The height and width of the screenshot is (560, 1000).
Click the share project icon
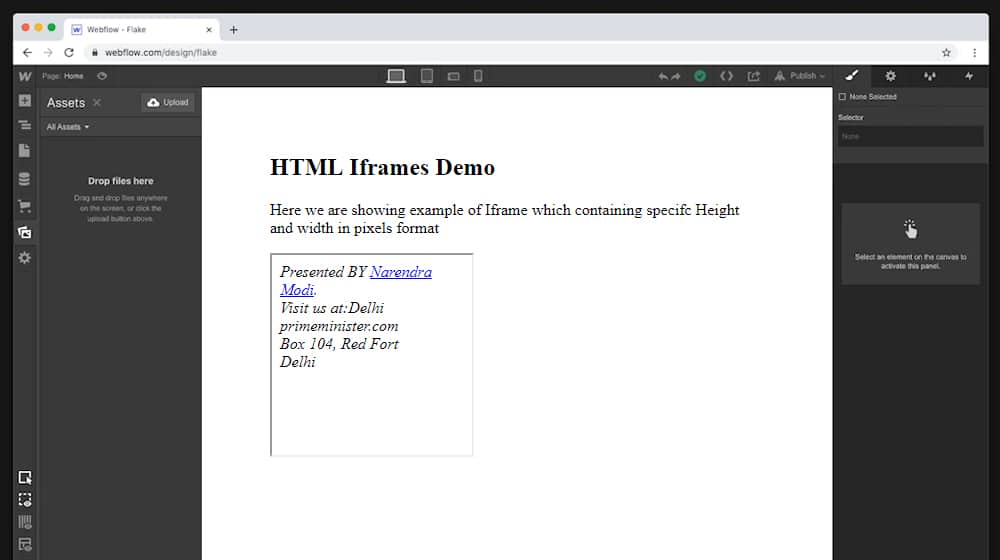[753, 76]
